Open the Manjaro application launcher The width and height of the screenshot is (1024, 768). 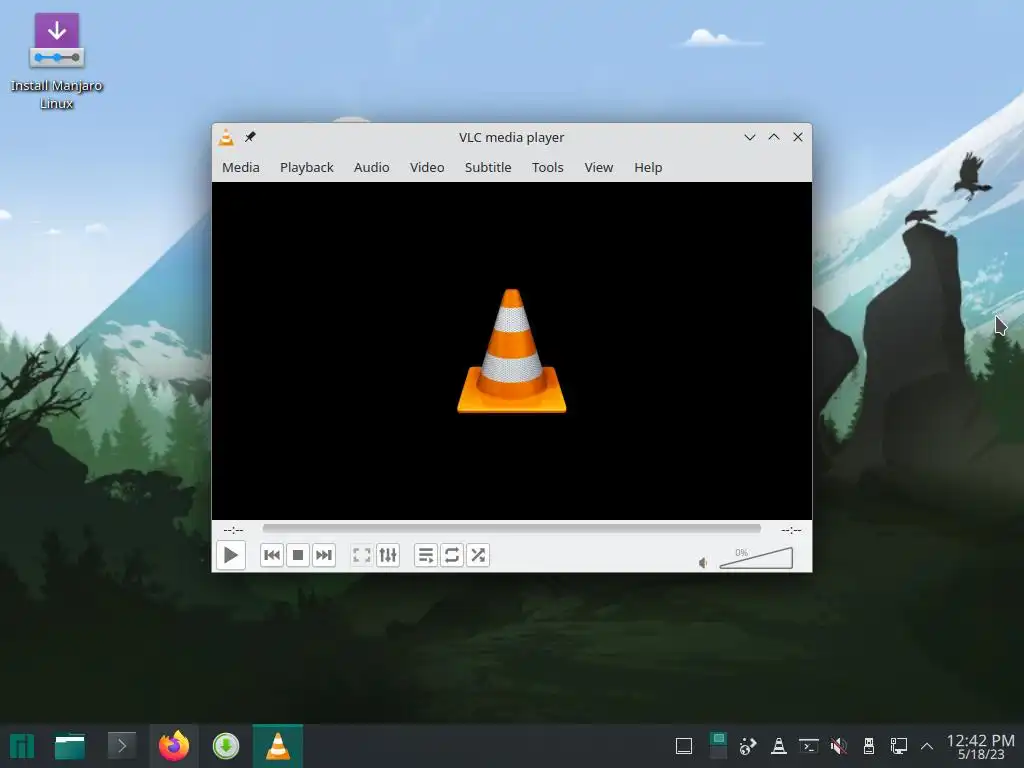22,746
